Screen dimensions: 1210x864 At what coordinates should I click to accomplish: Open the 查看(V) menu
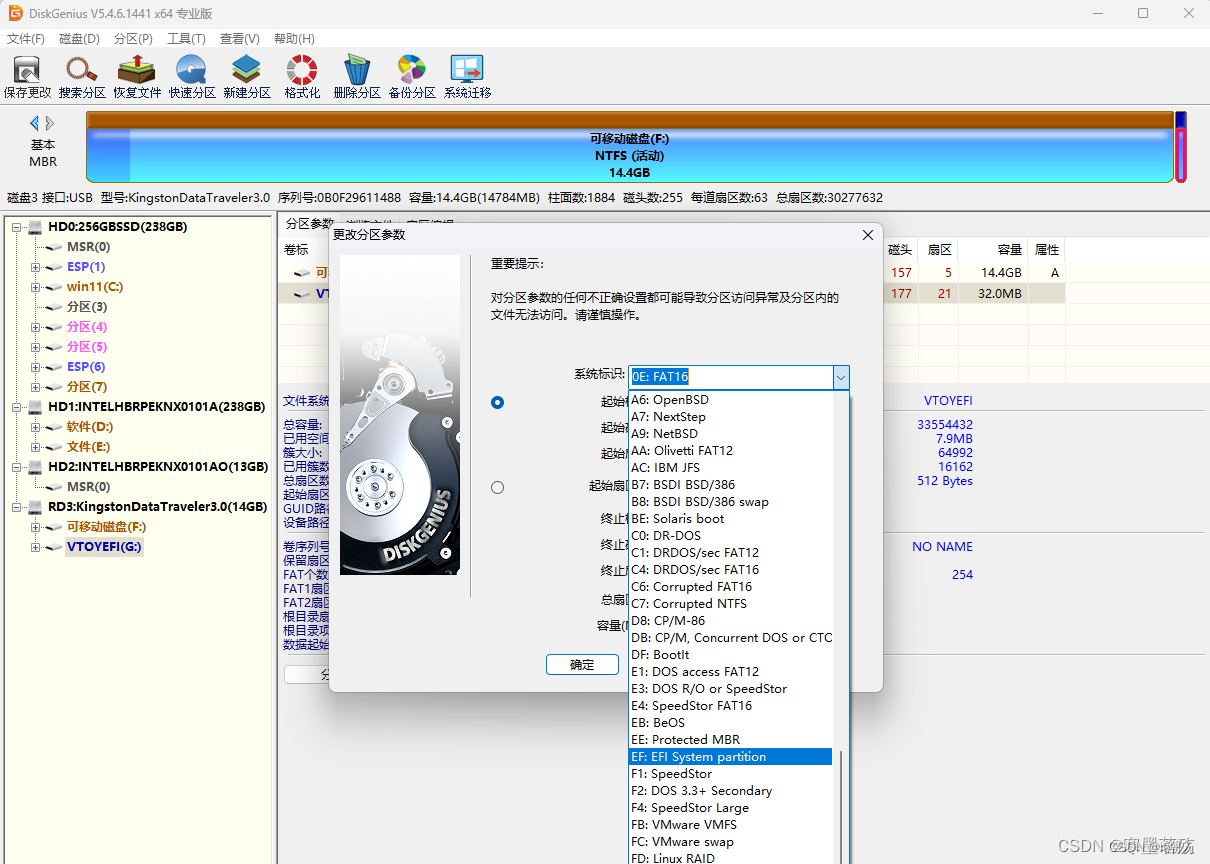pos(240,39)
